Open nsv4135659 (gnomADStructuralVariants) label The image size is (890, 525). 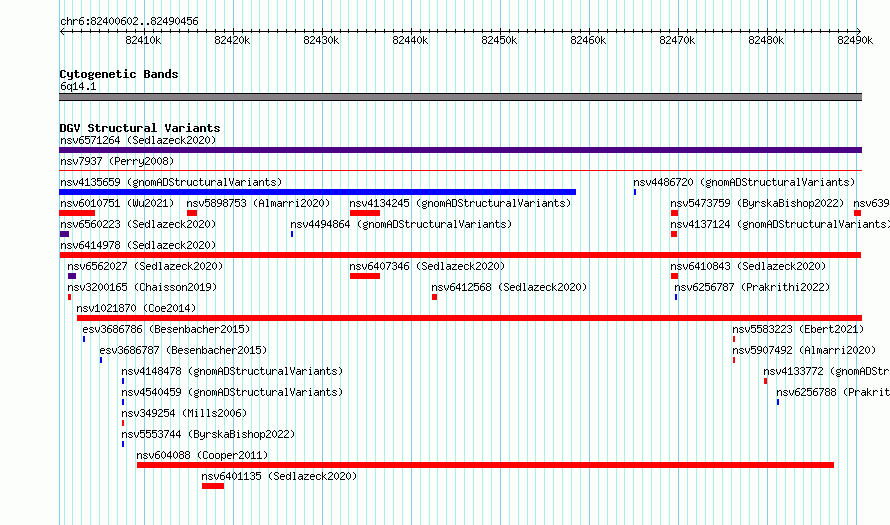(x=171, y=182)
